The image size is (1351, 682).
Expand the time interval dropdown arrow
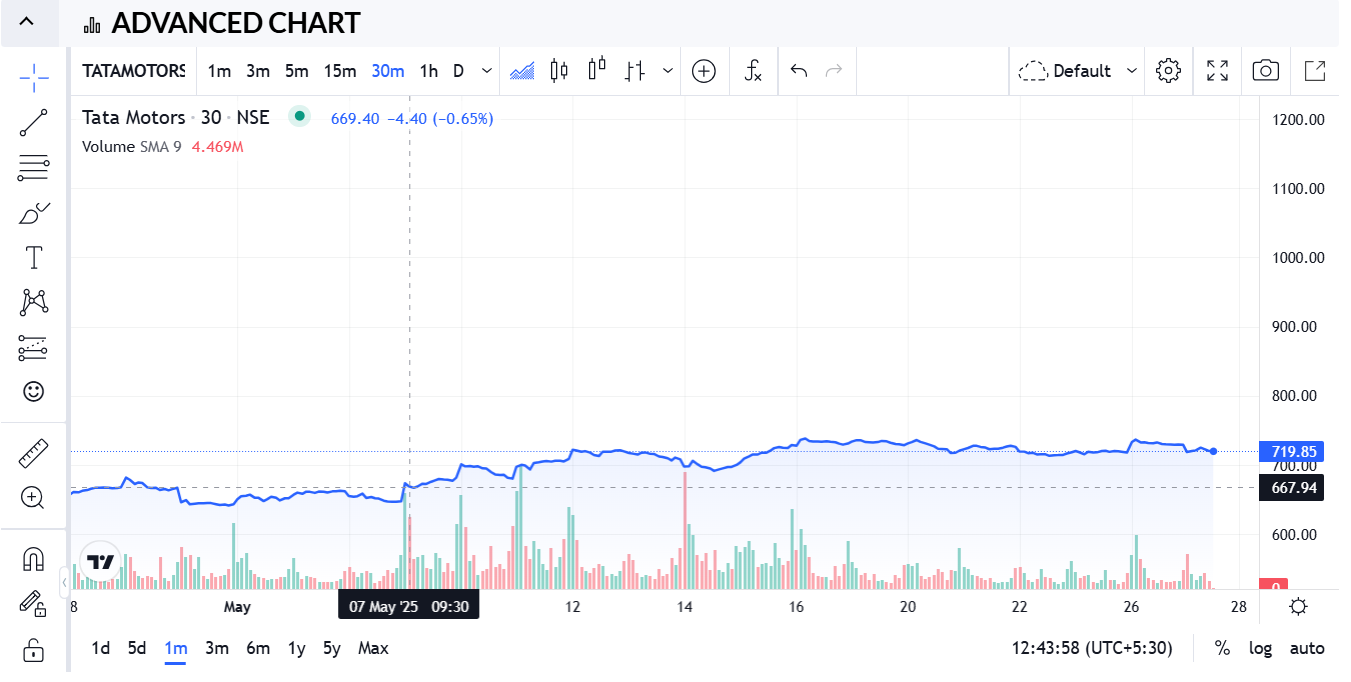coord(487,71)
